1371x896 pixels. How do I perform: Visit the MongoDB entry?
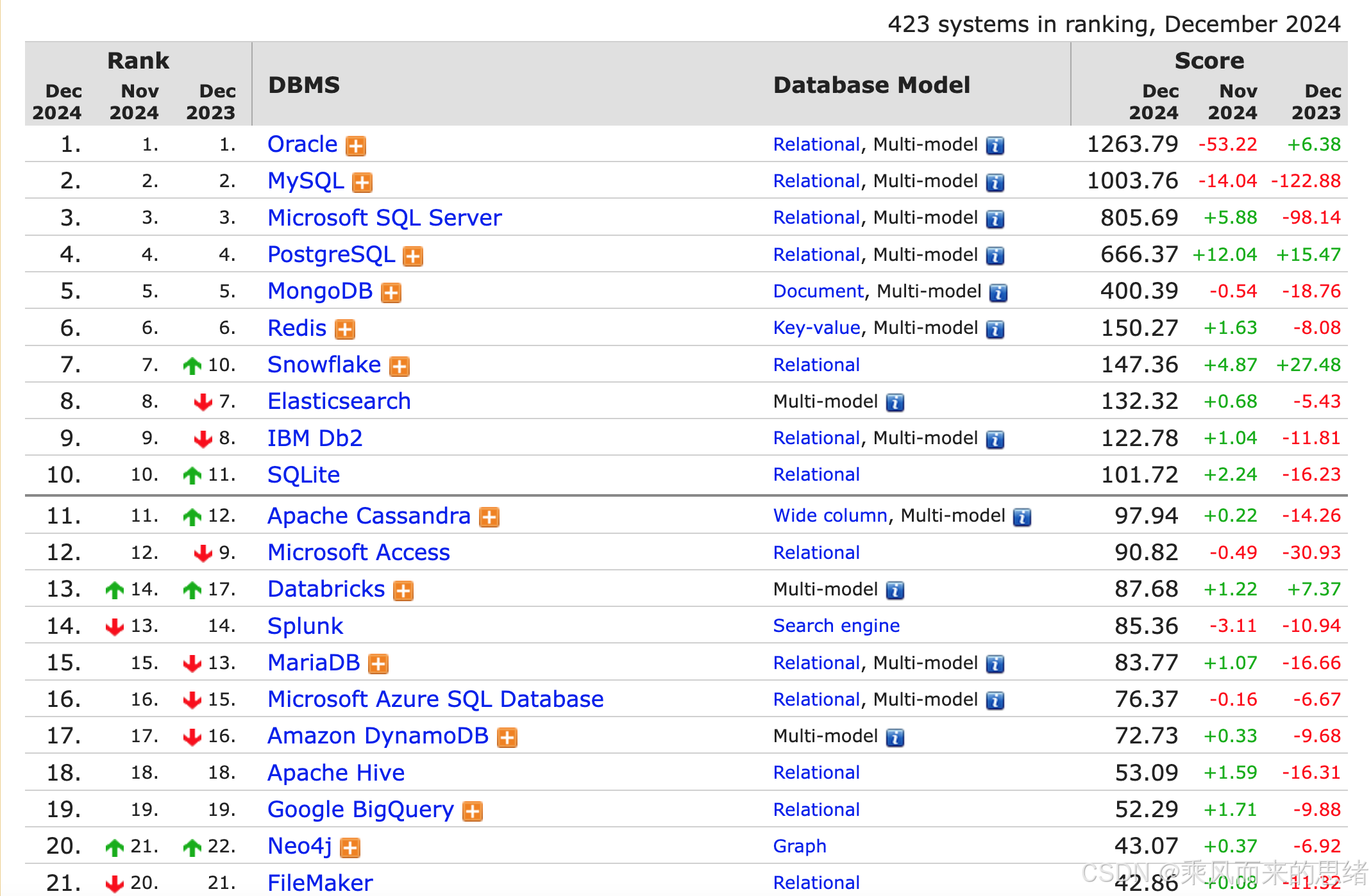[321, 291]
